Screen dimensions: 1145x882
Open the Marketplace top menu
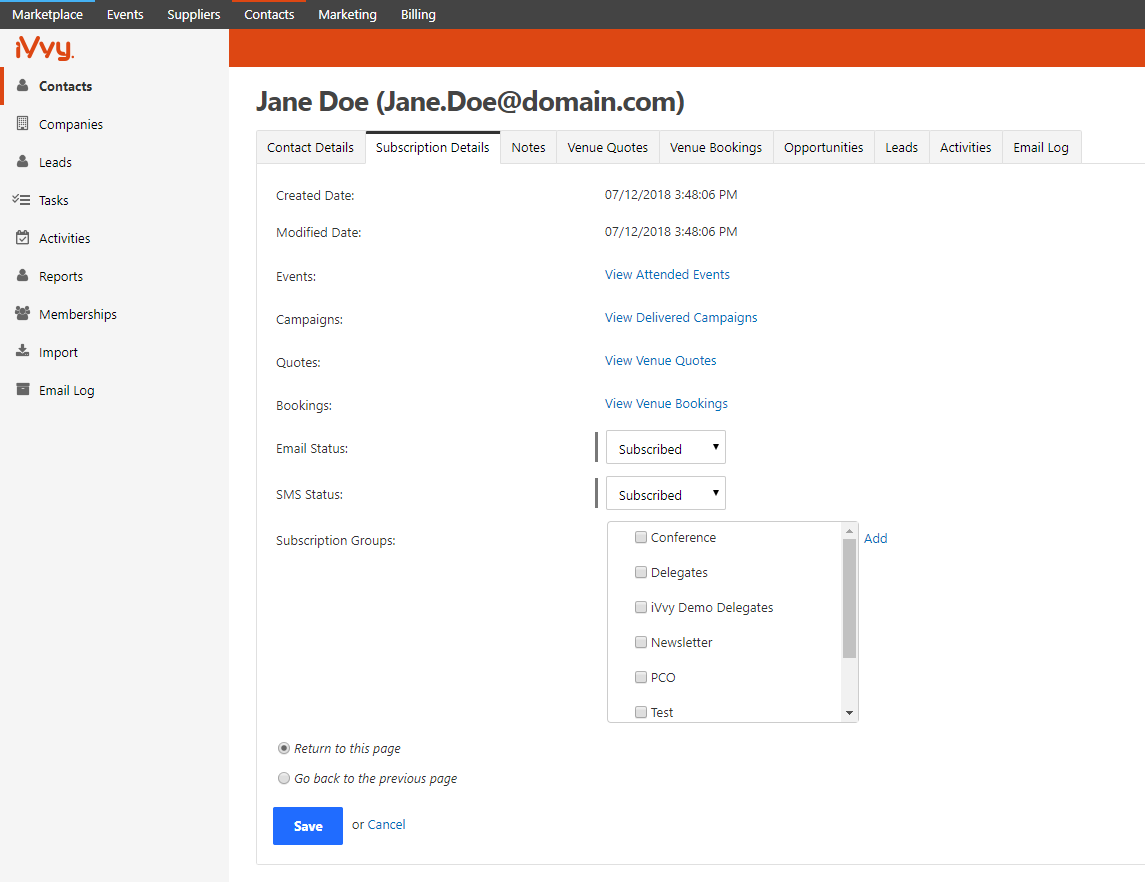point(47,15)
